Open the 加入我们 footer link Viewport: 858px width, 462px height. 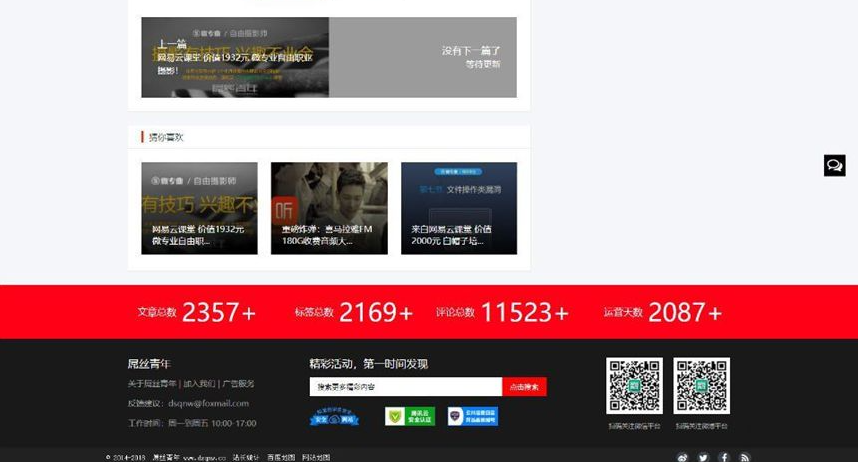pos(199,384)
